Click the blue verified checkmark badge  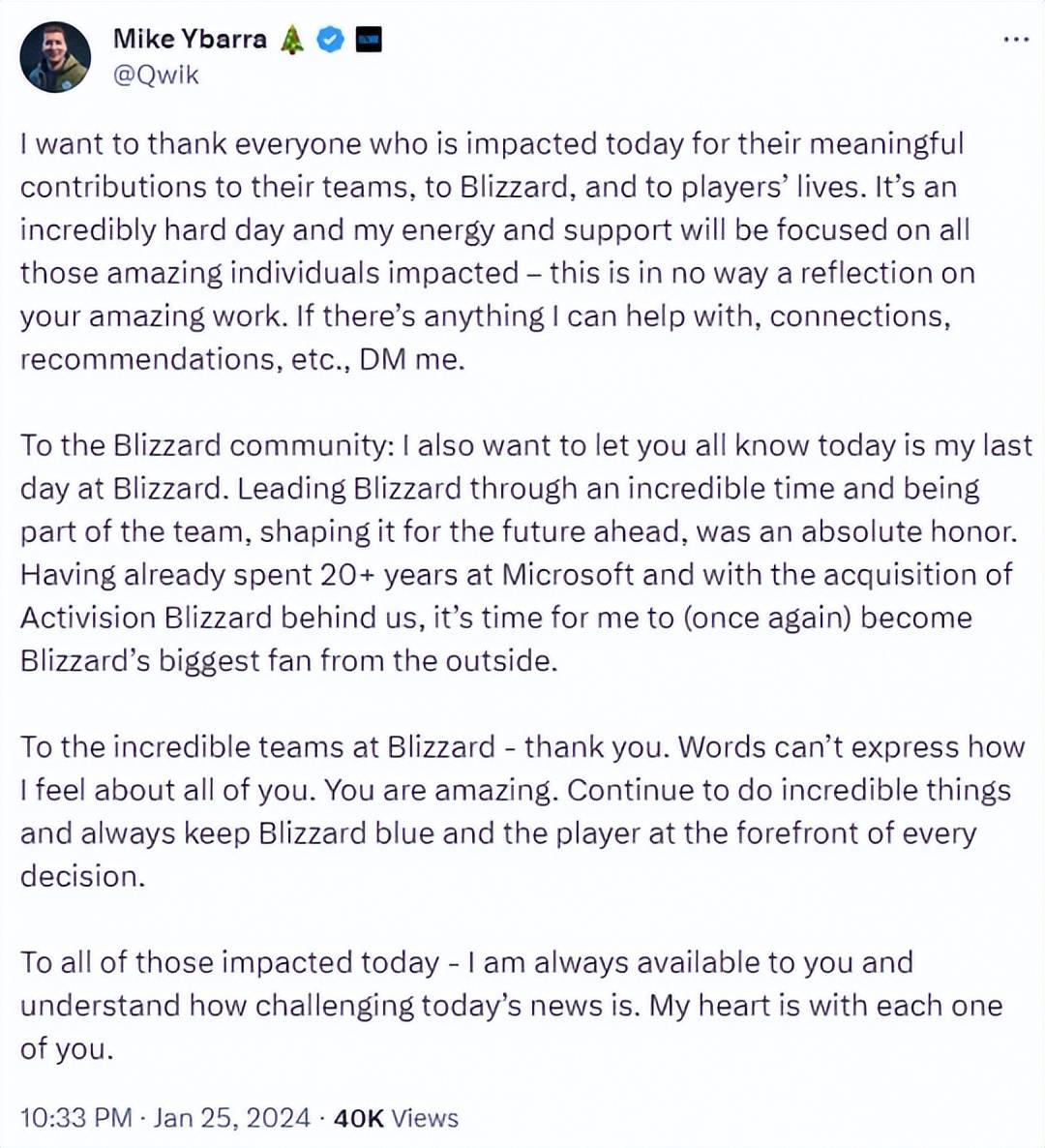331,40
